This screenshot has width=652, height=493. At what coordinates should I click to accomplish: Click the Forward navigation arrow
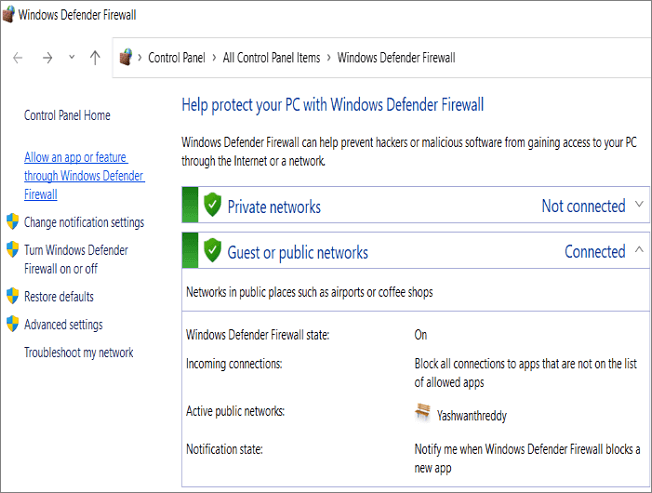[x=47, y=58]
